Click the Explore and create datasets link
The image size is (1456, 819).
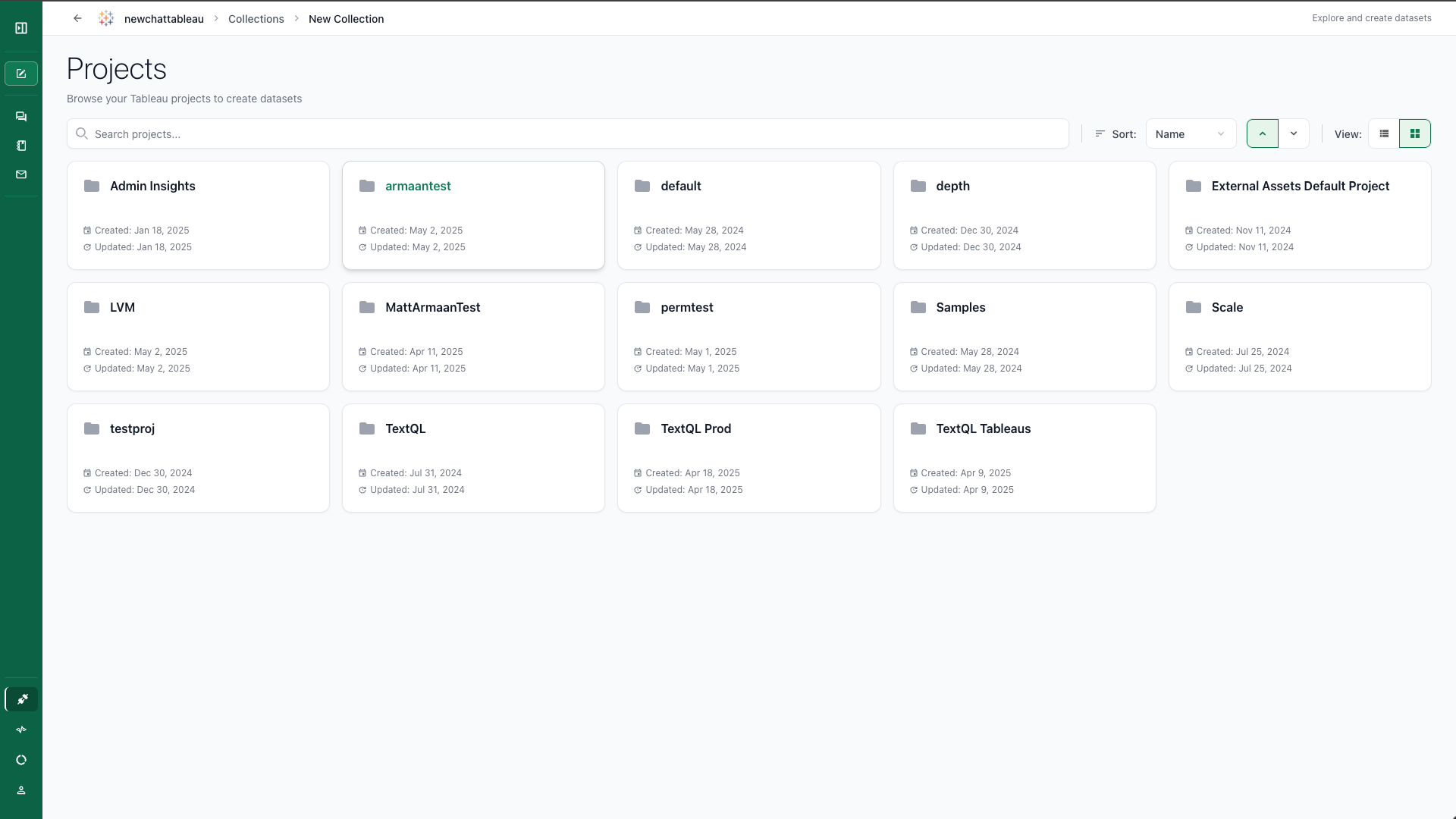click(1372, 17)
